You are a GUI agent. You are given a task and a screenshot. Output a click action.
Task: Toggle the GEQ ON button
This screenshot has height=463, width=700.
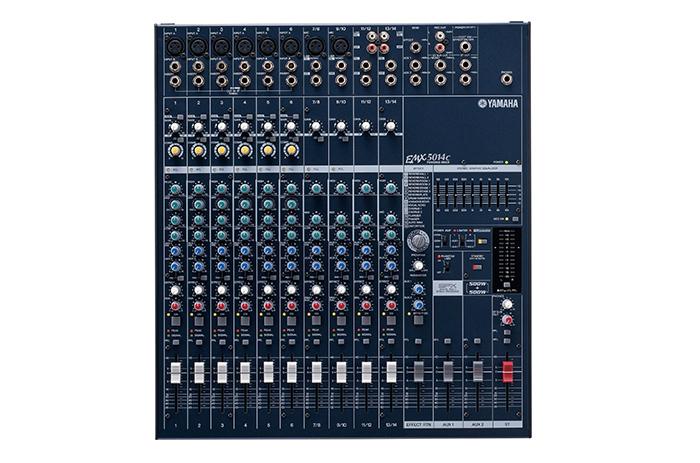(515, 219)
